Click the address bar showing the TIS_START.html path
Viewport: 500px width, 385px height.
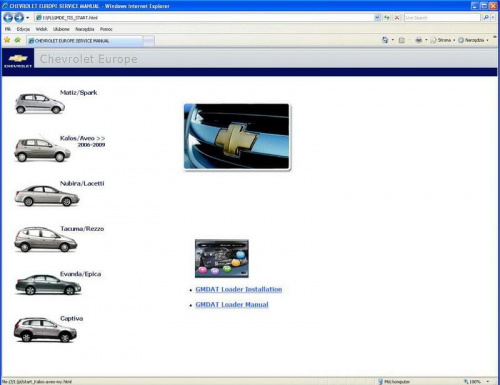[x=204, y=17]
